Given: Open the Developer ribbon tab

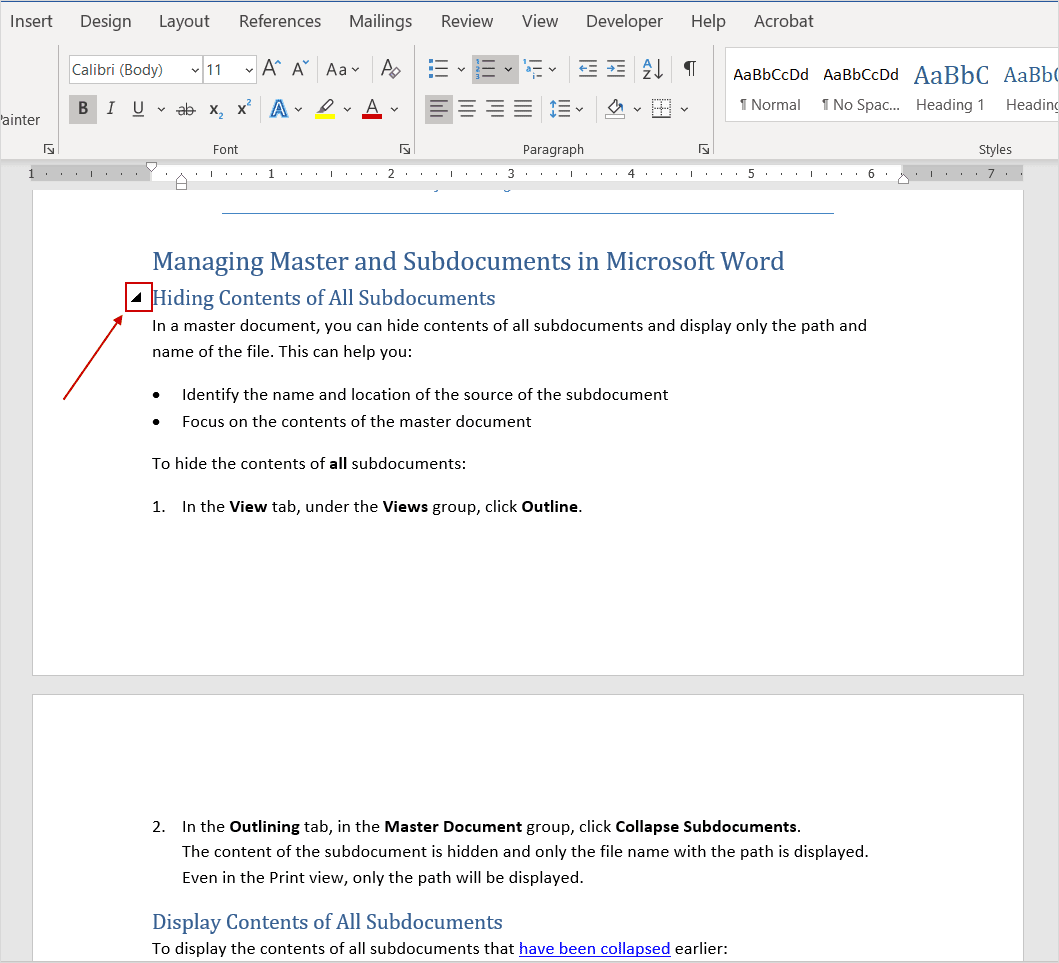Looking at the screenshot, I should pos(624,20).
